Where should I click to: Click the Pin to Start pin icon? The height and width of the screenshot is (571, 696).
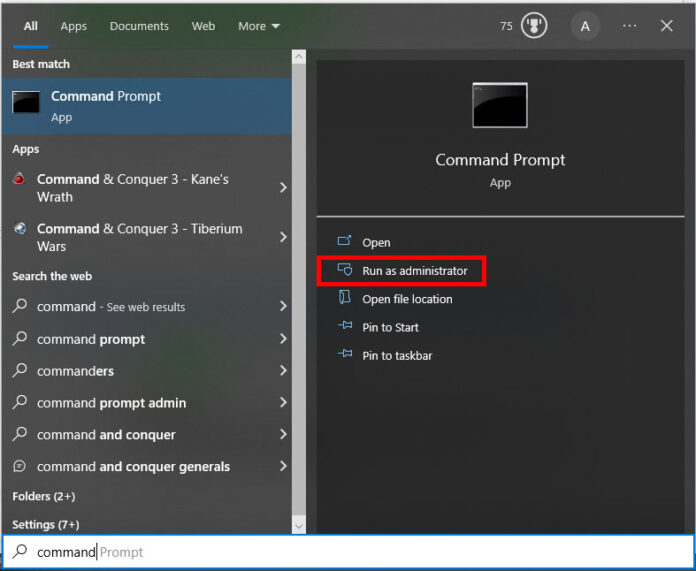click(x=345, y=327)
